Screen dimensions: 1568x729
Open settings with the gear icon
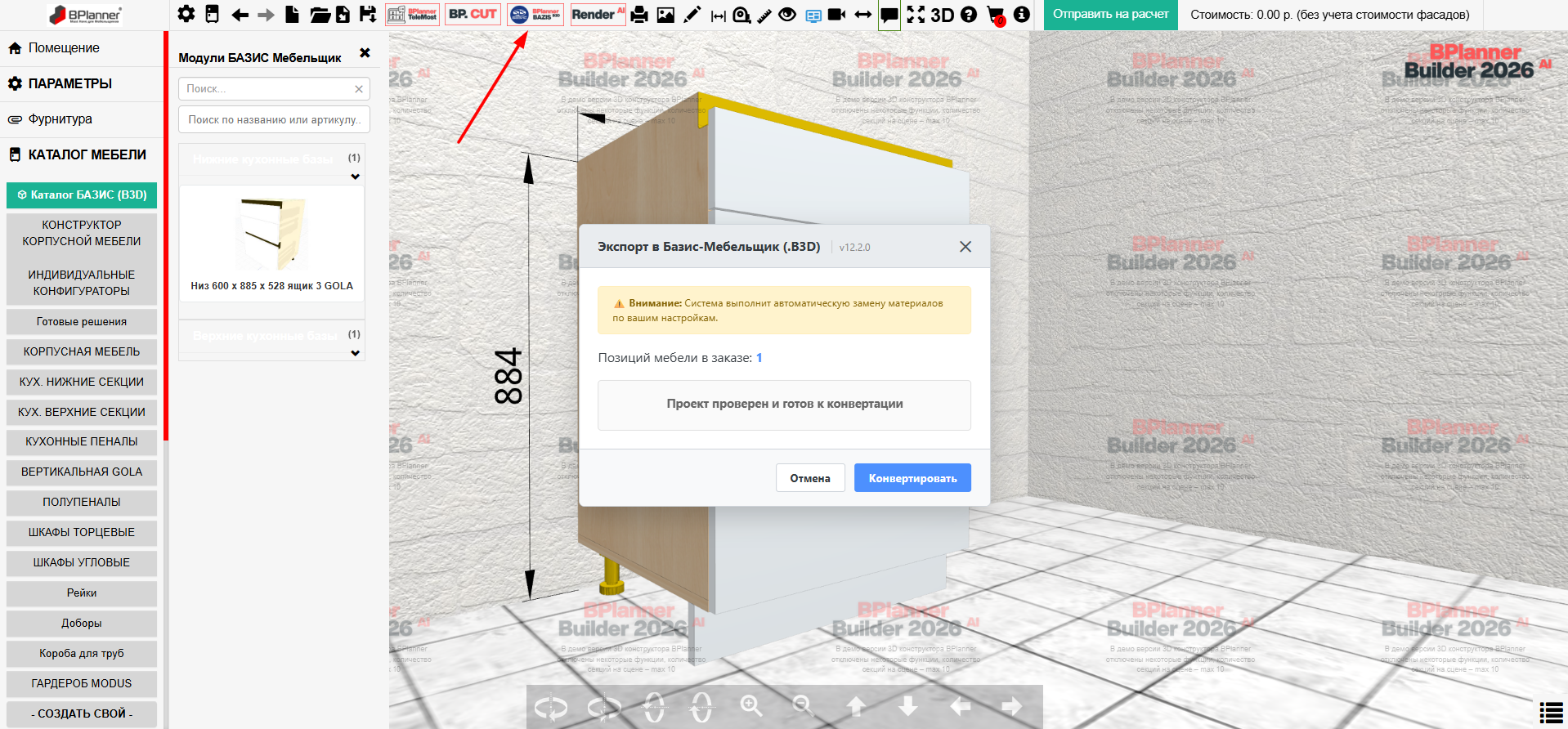point(186,14)
